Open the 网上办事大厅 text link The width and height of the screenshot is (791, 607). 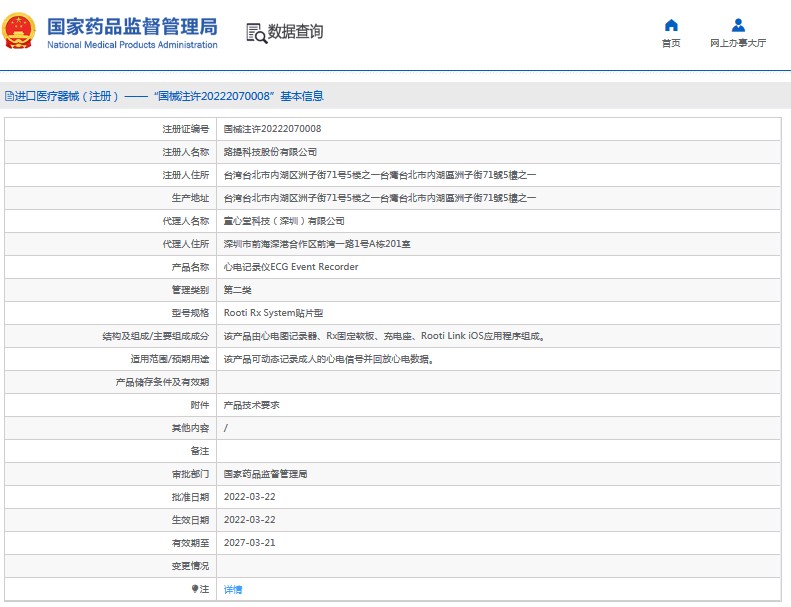[x=738, y=43]
